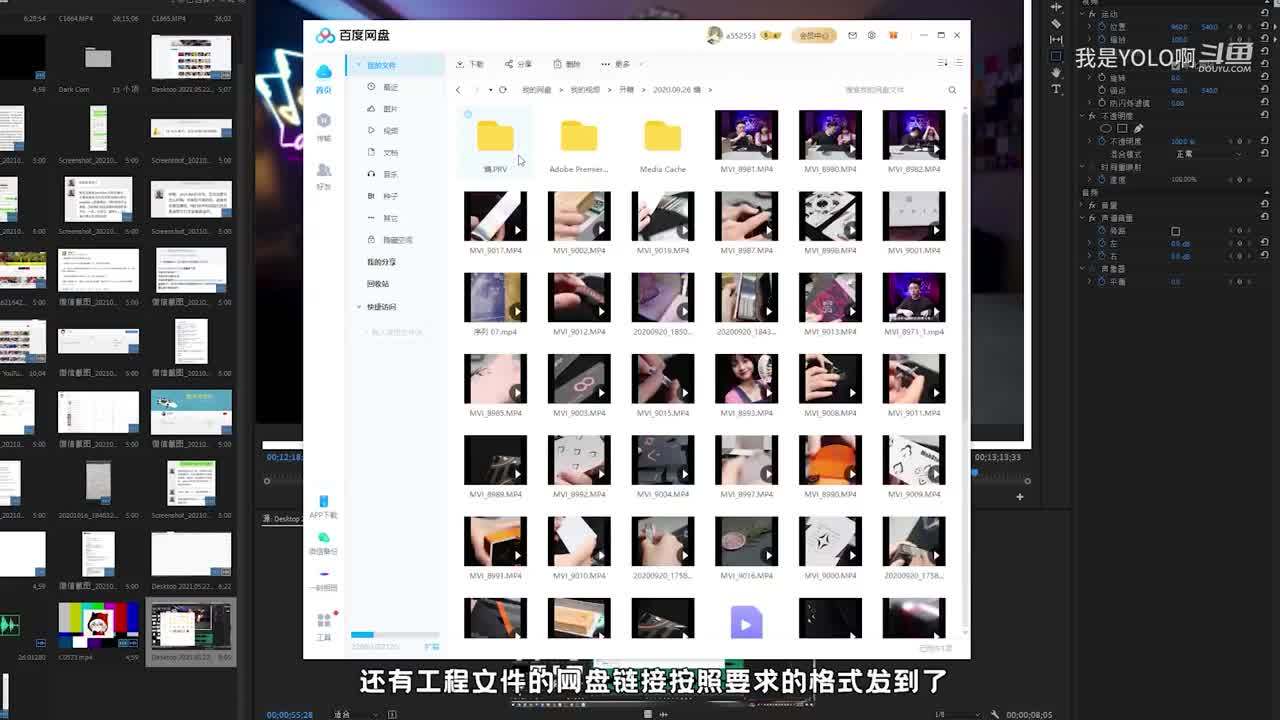Click the Baidu Netdisk cloud home icon
This screenshot has height=720, width=1280.
click(x=323, y=72)
